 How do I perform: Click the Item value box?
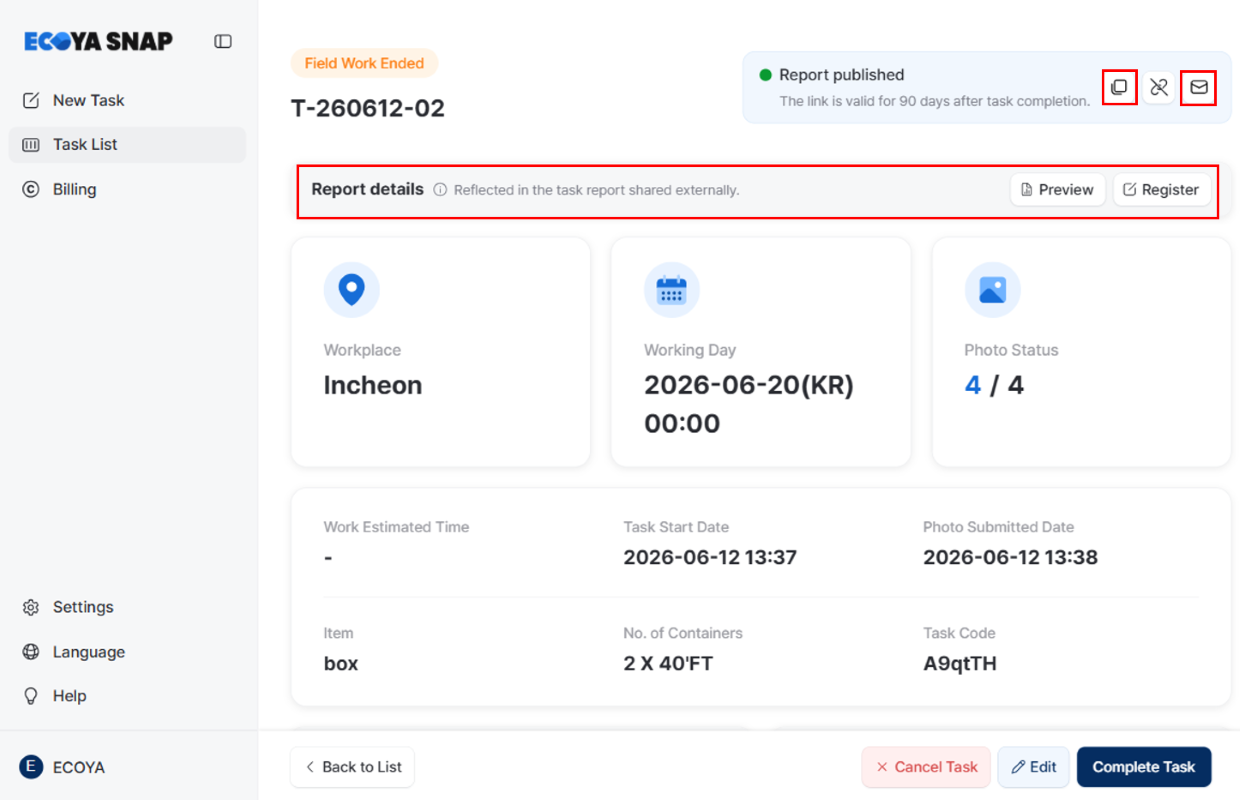(x=341, y=663)
